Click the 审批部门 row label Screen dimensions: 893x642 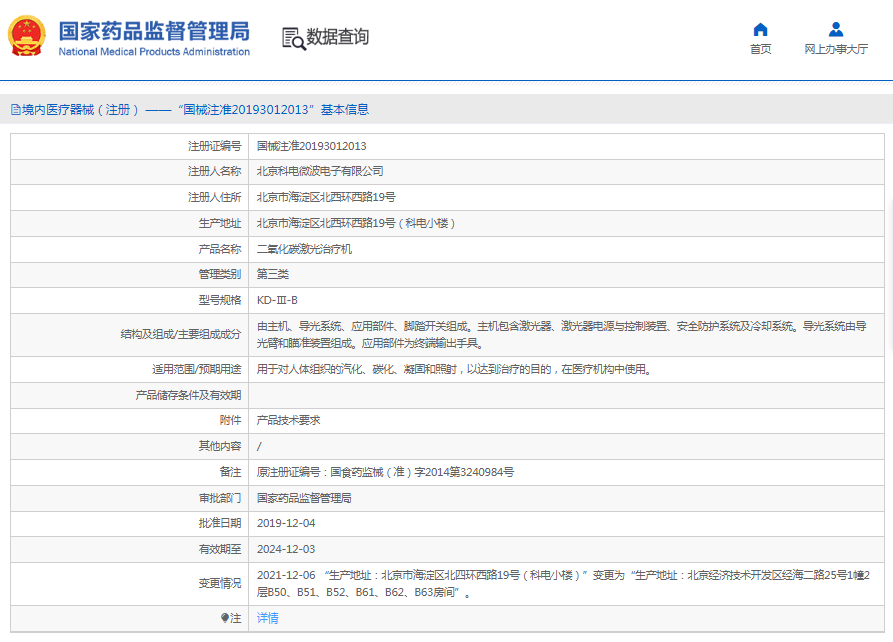[220, 498]
